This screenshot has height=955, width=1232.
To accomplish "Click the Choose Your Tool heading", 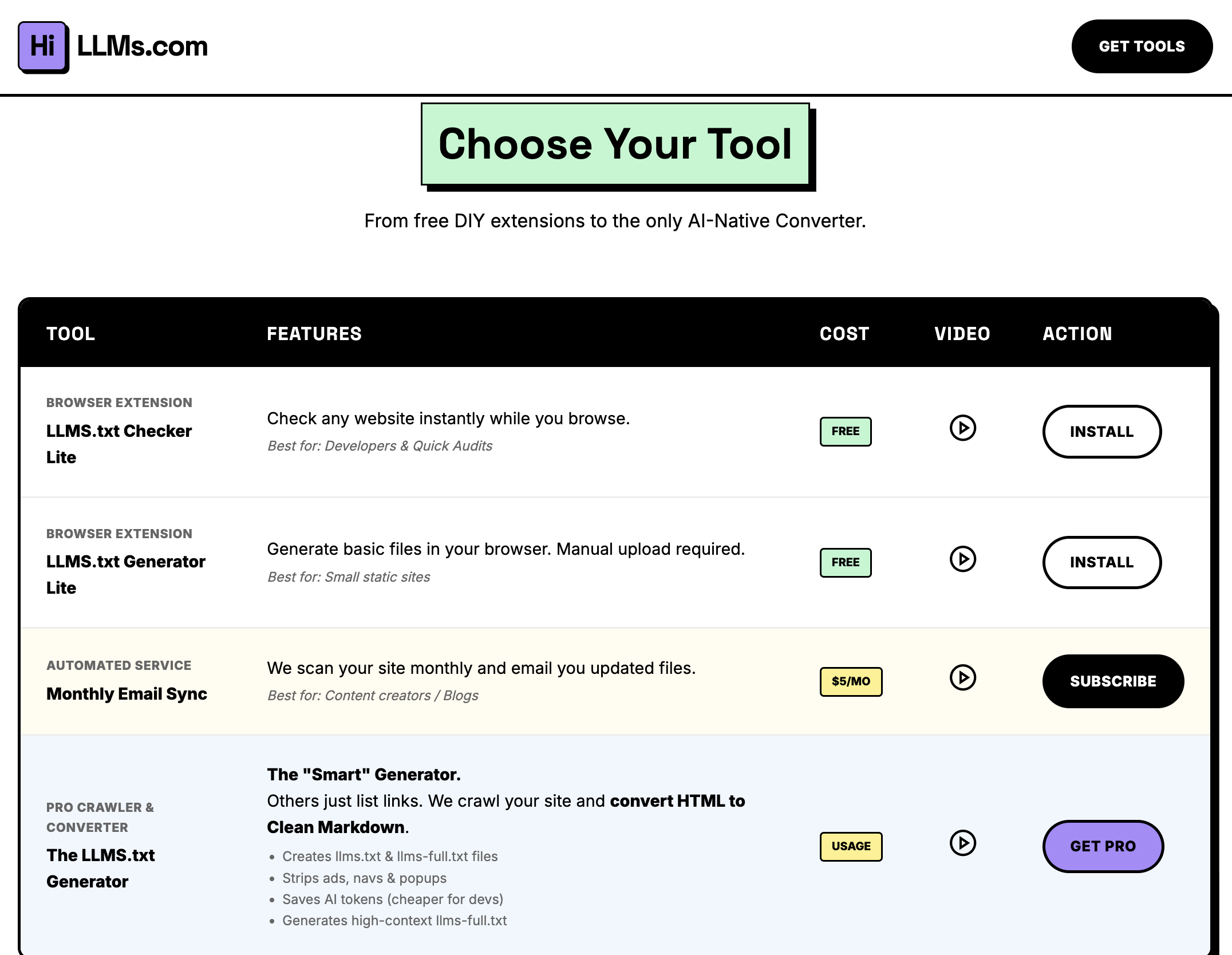I will click(x=615, y=144).
